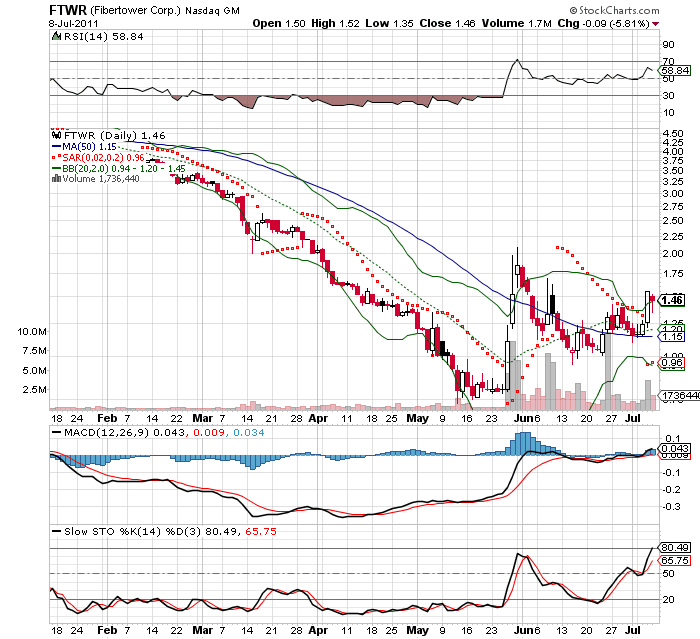The image size is (700, 639).
Task: Click the Open 1.50 value
Action: pyautogui.click(x=279, y=24)
